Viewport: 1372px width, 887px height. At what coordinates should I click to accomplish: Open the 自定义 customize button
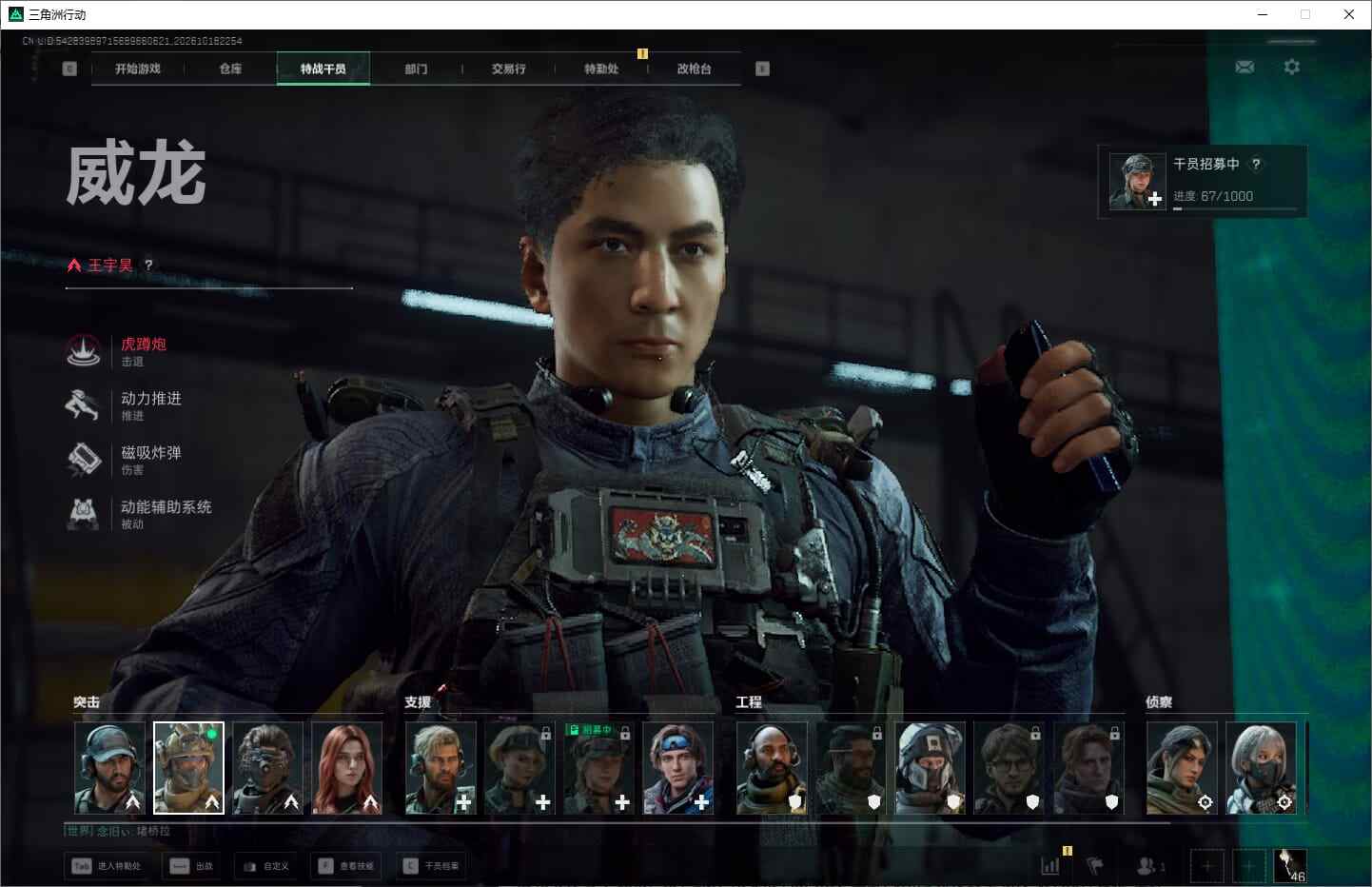266,866
